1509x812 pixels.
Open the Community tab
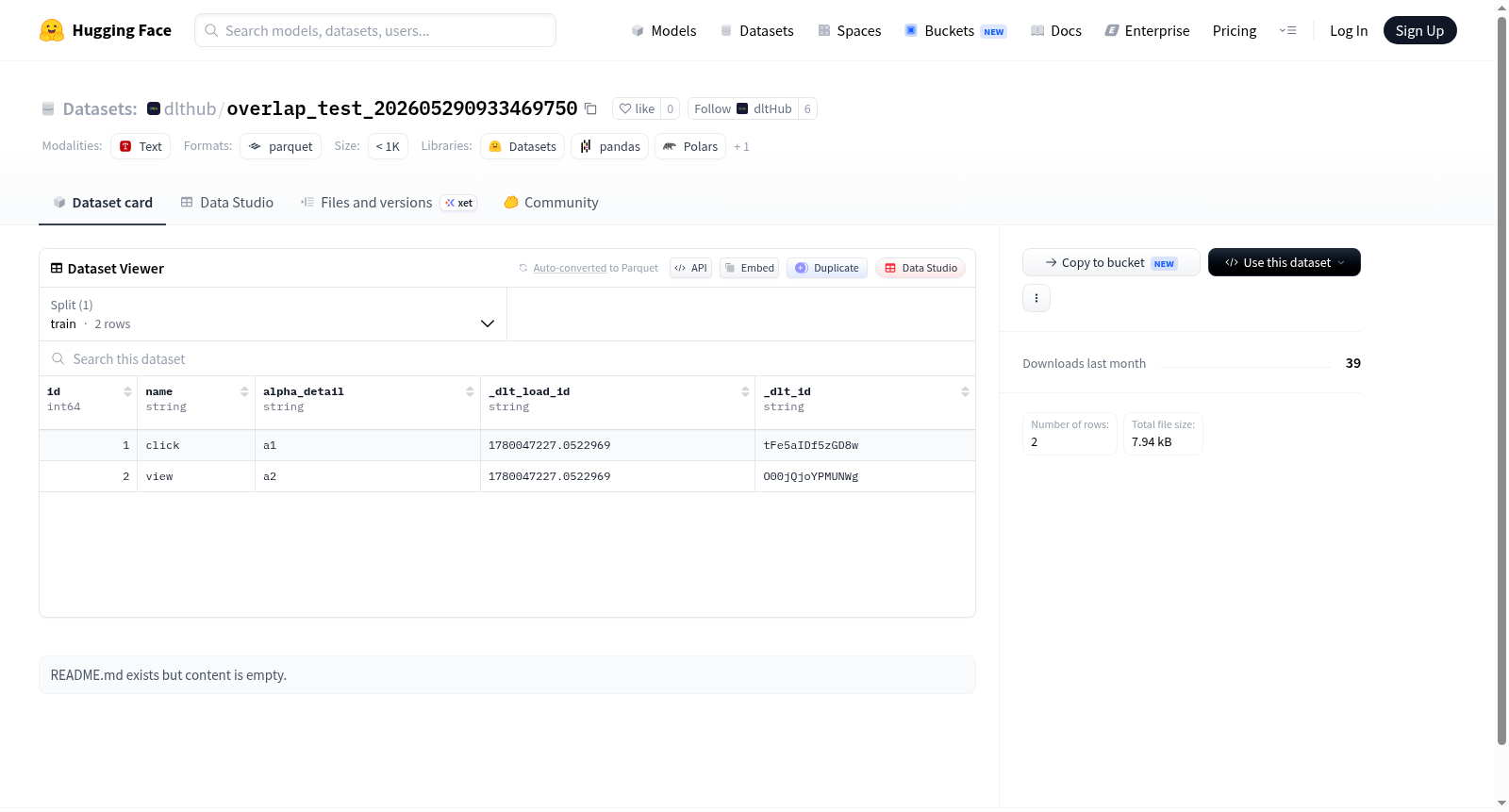click(x=551, y=203)
